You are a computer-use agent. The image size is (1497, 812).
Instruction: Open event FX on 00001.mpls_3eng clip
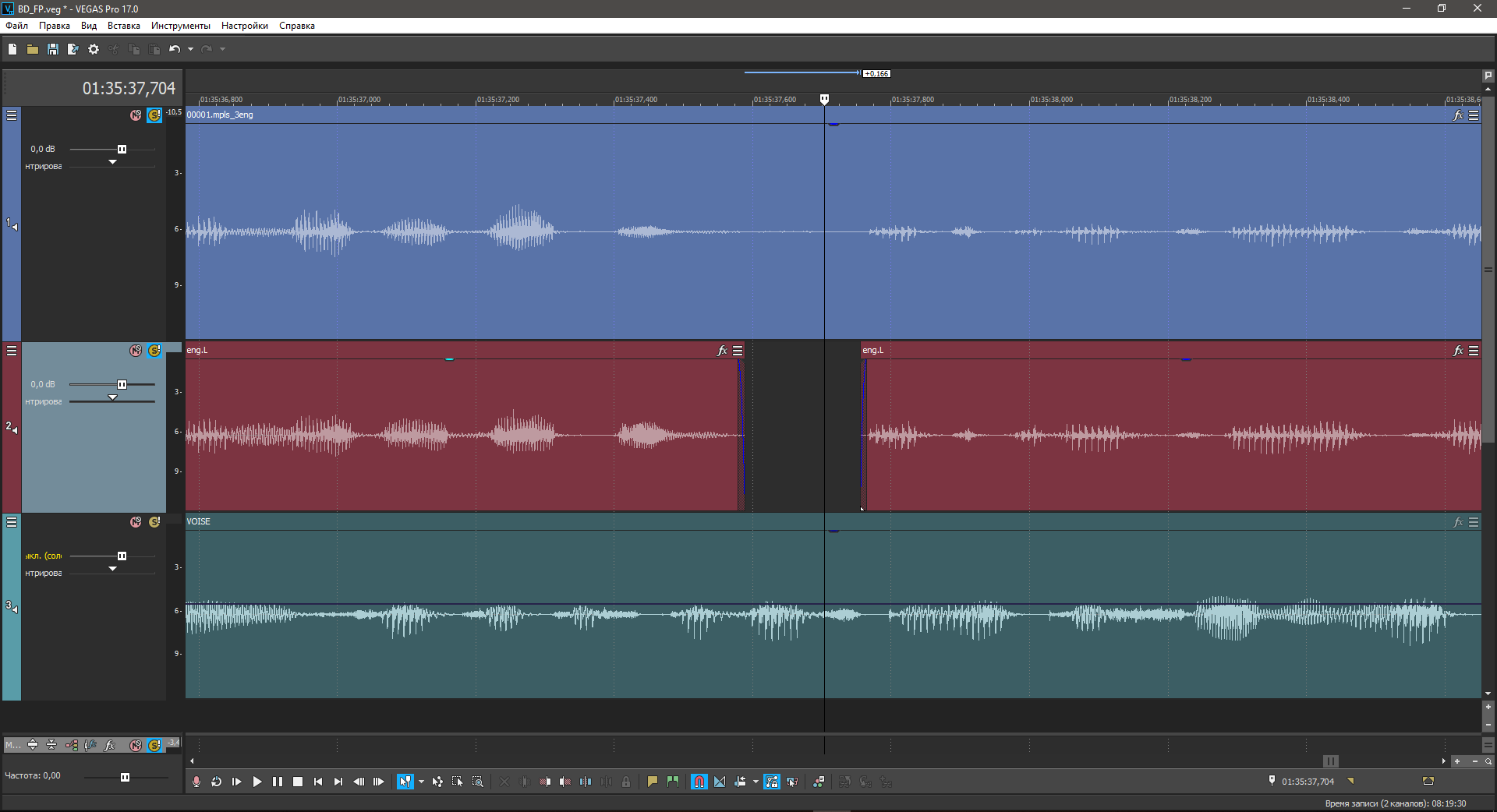coord(1458,115)
